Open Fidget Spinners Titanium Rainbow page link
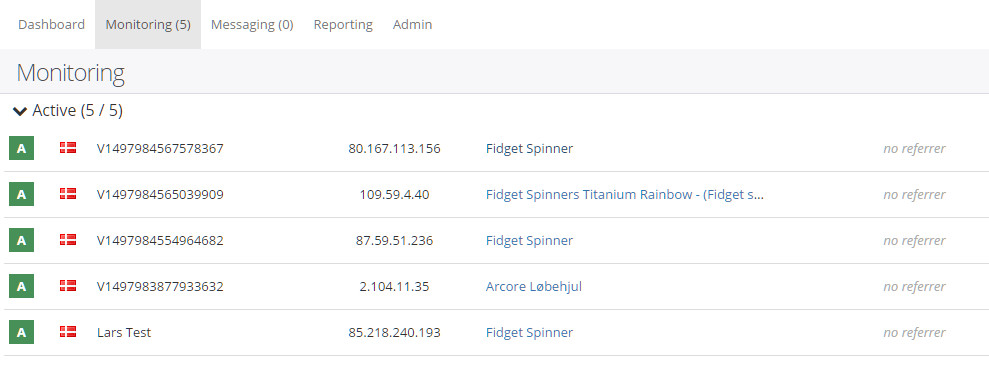The height and width of the screenshot is (369, 989). pyautogui.click(x=625, y=194)
